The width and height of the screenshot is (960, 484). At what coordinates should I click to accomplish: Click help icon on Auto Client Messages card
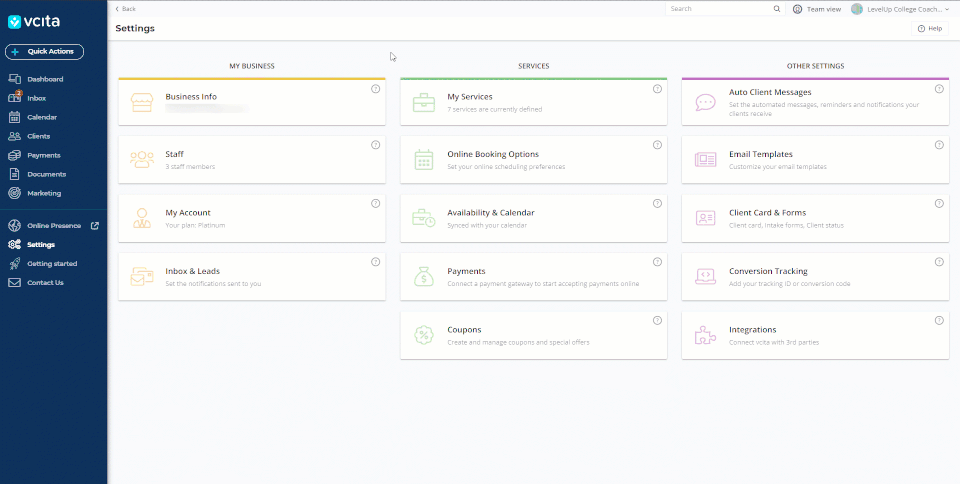click(939, 89)
